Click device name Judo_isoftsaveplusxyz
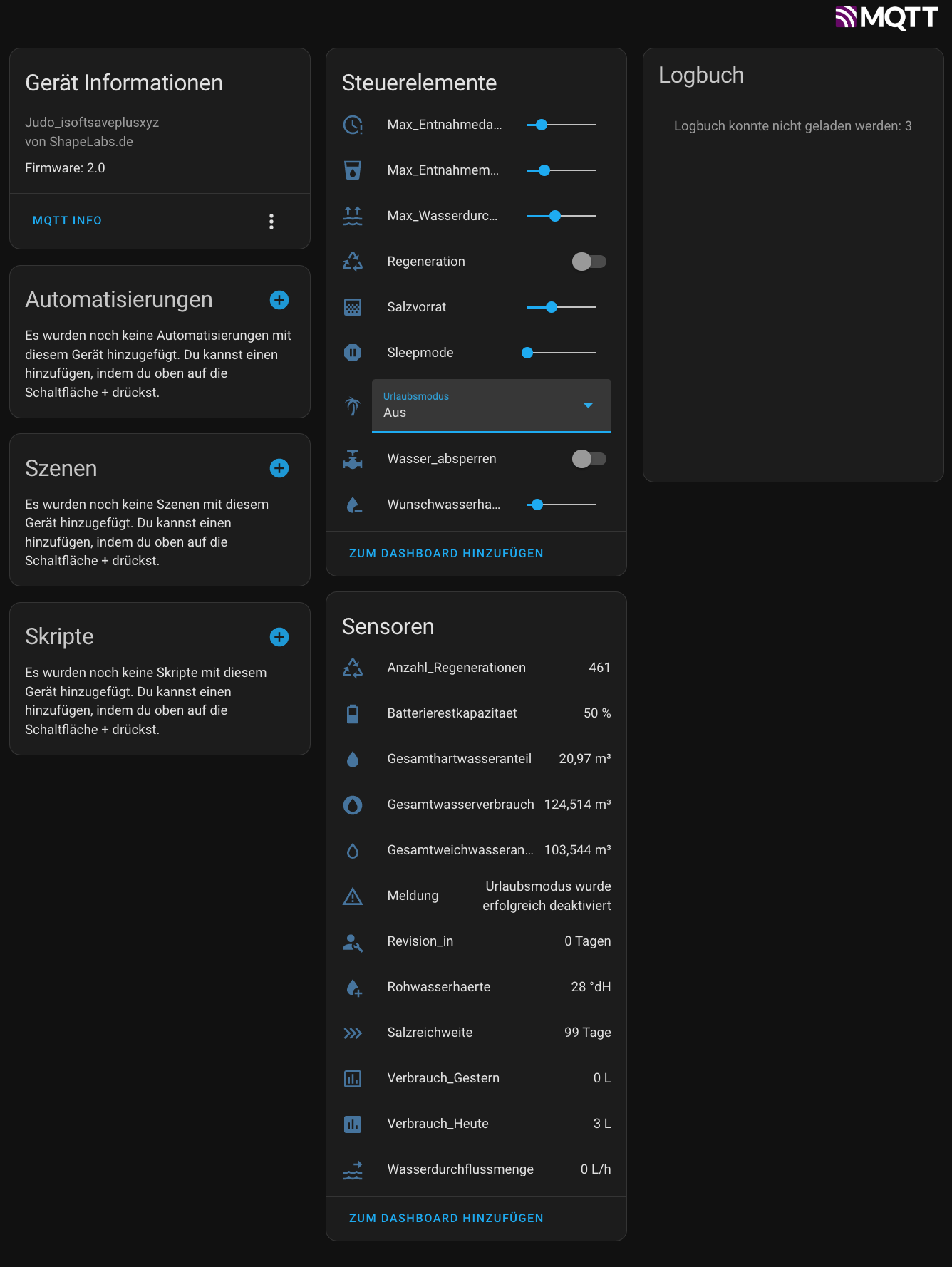The height and width of the screenshot is (1267, 952). point(92,123)
